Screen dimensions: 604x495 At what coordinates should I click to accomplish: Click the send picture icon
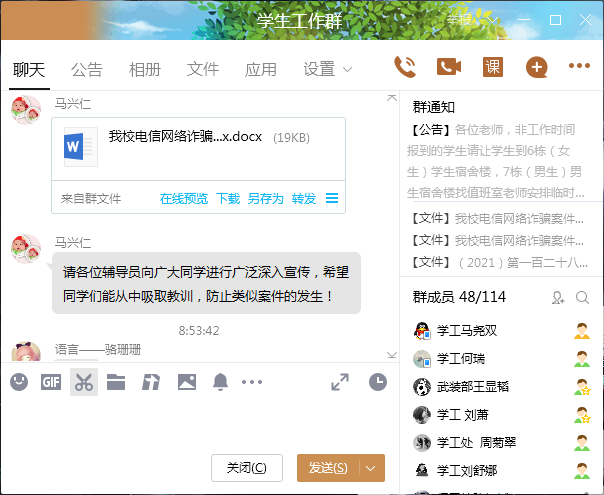click(186, 381)
